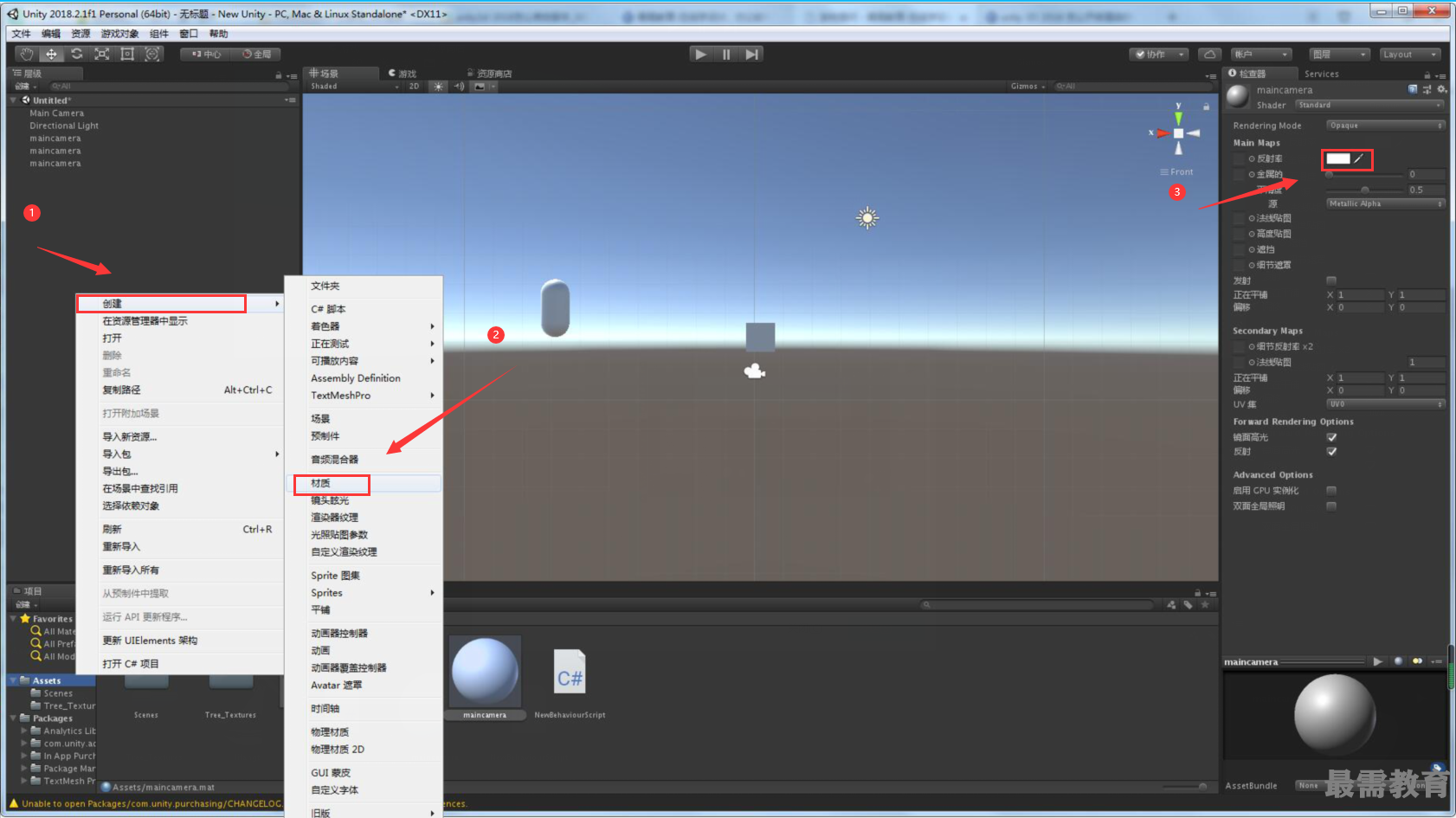Image resolution: width=1456 pixels, height=818 pixels.
Task: Open the cloud services icon
Action: click(1209, 54)
